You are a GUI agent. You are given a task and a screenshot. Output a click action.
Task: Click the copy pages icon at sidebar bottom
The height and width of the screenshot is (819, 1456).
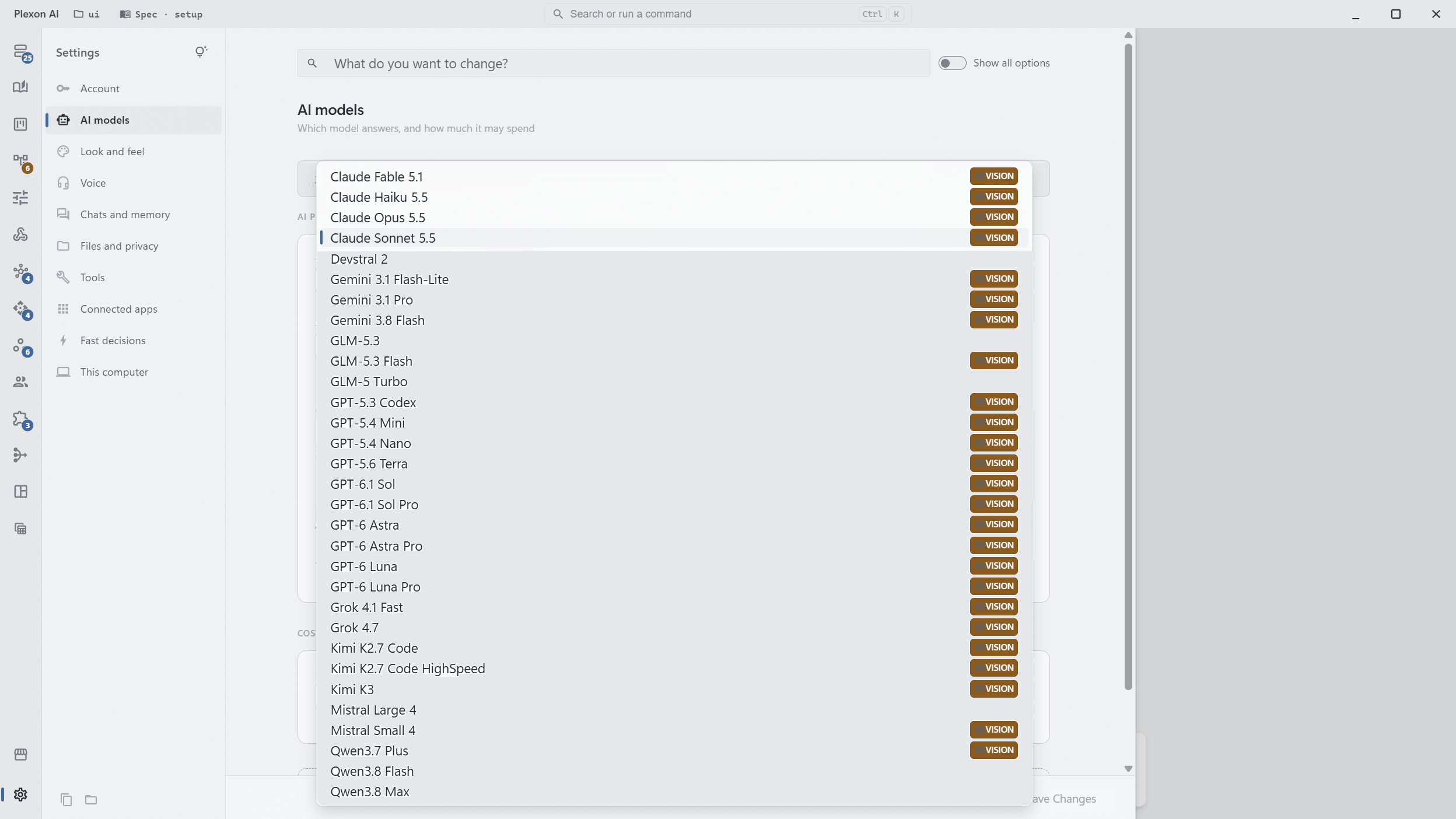tap(66, 800)
